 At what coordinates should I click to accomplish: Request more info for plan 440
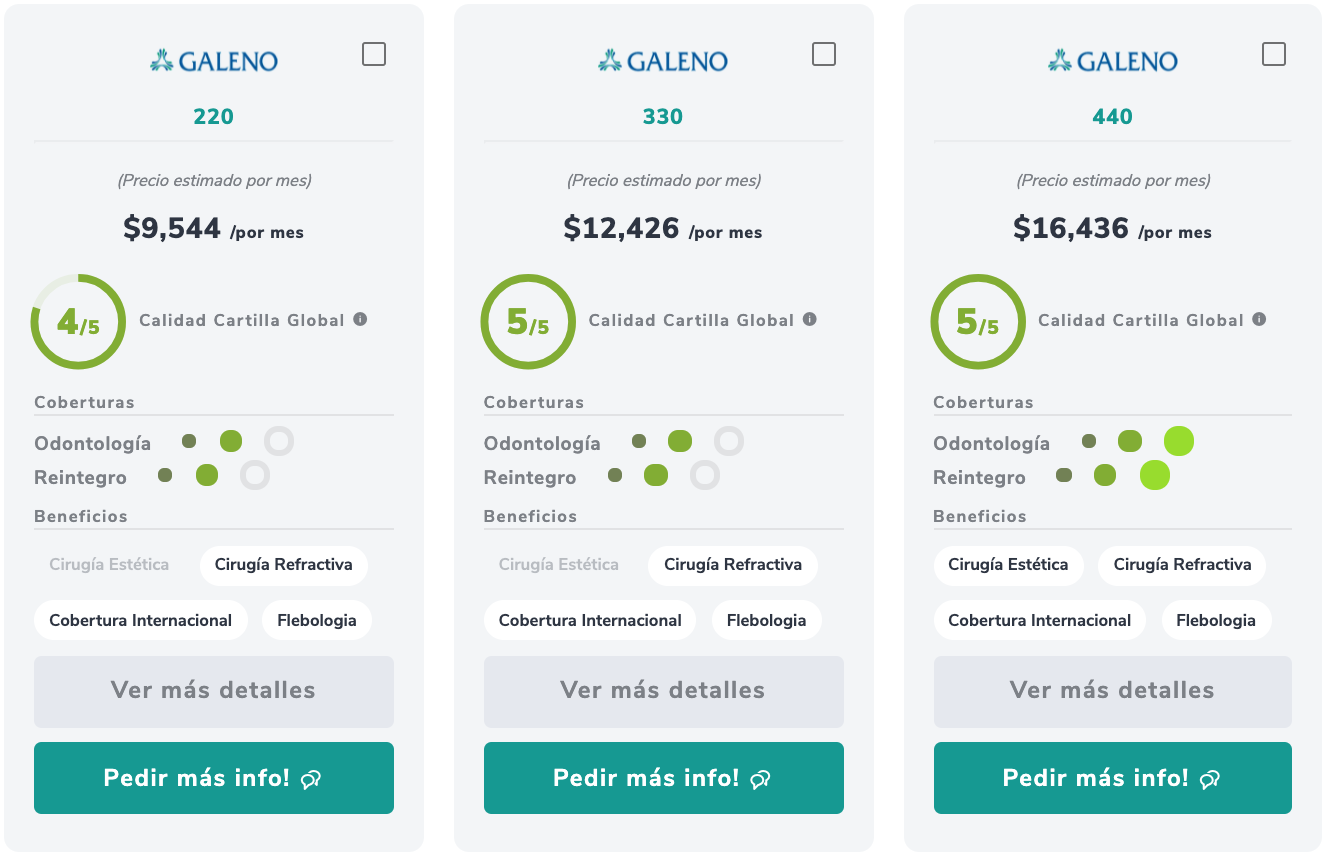(x=1113, y=778)
